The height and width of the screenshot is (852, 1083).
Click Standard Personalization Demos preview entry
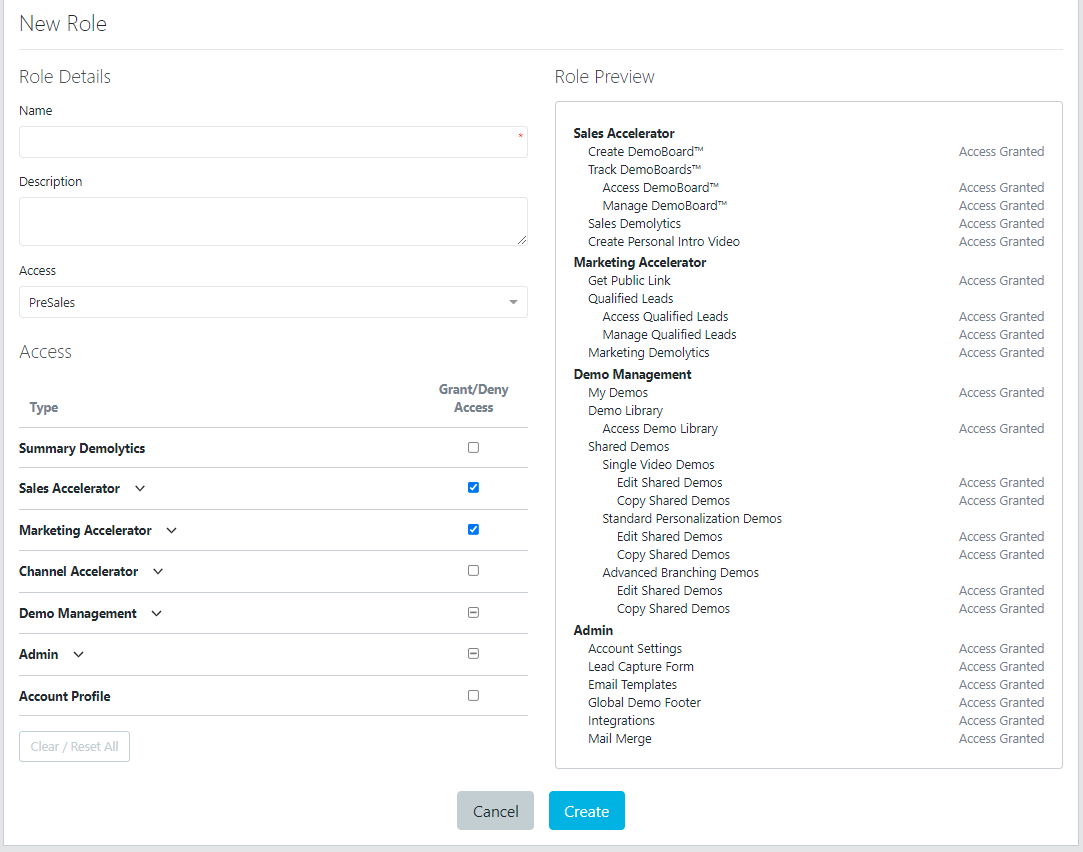(x=692, y=518)
